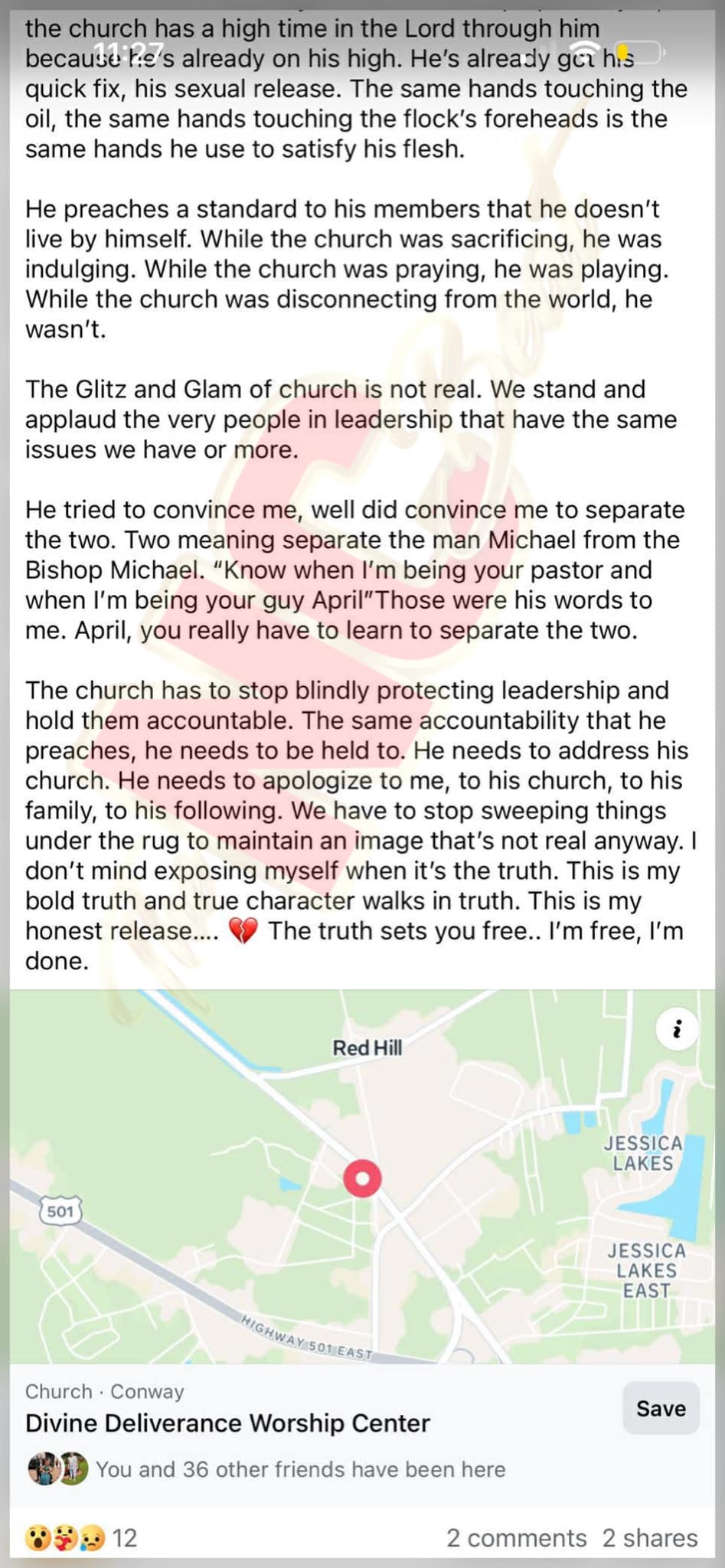The height and width of the screenshot is (1568, 725).
Task: View the 2 comments
Action: pos(516,1537)
